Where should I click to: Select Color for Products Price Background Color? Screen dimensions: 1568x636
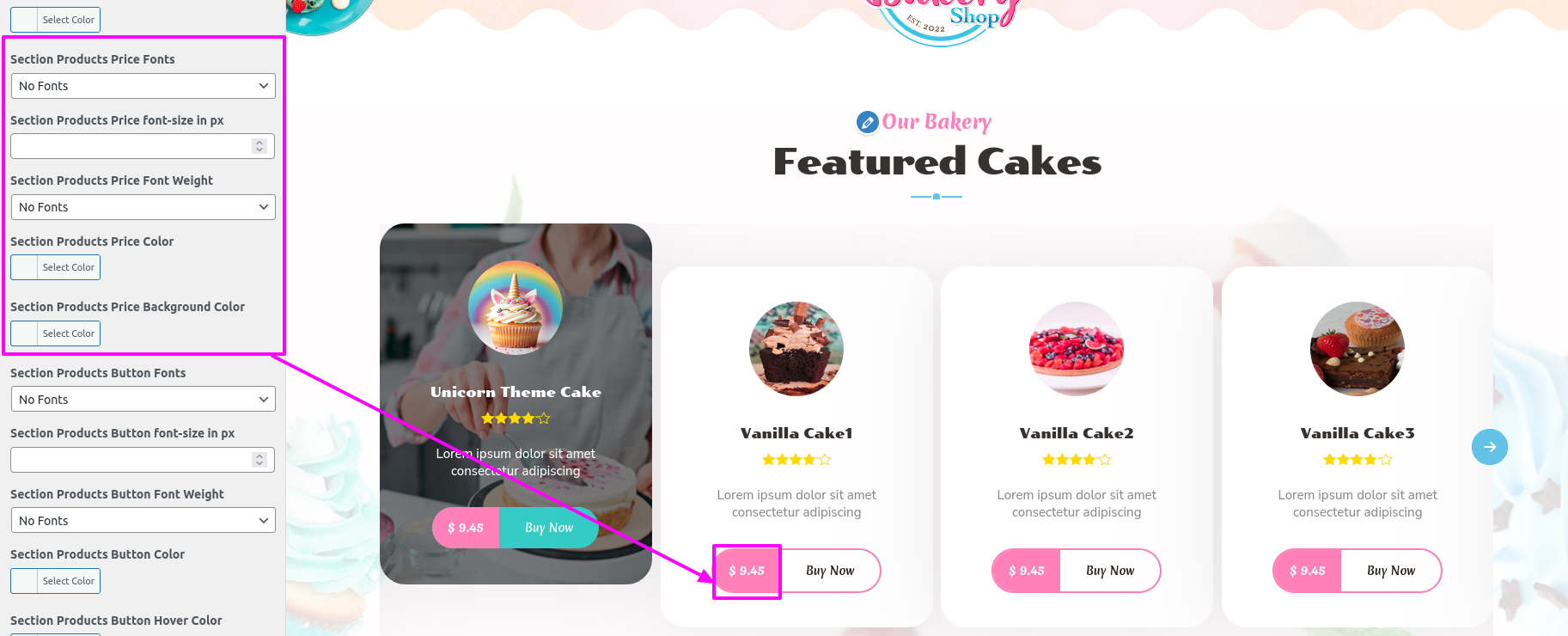(55, 333)
